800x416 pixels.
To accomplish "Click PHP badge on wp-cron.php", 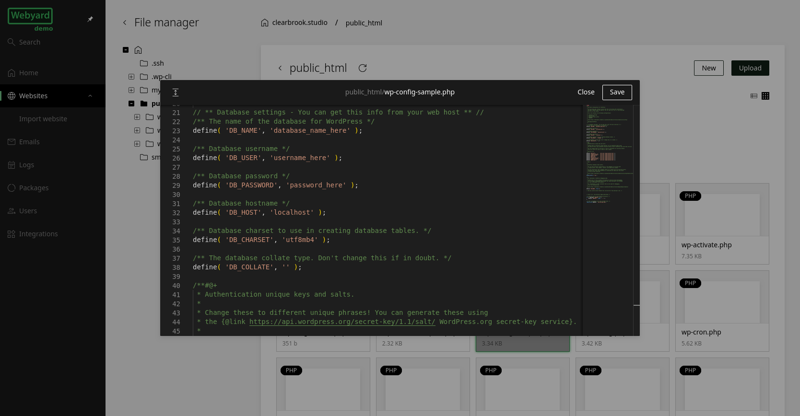I will 690,283.
